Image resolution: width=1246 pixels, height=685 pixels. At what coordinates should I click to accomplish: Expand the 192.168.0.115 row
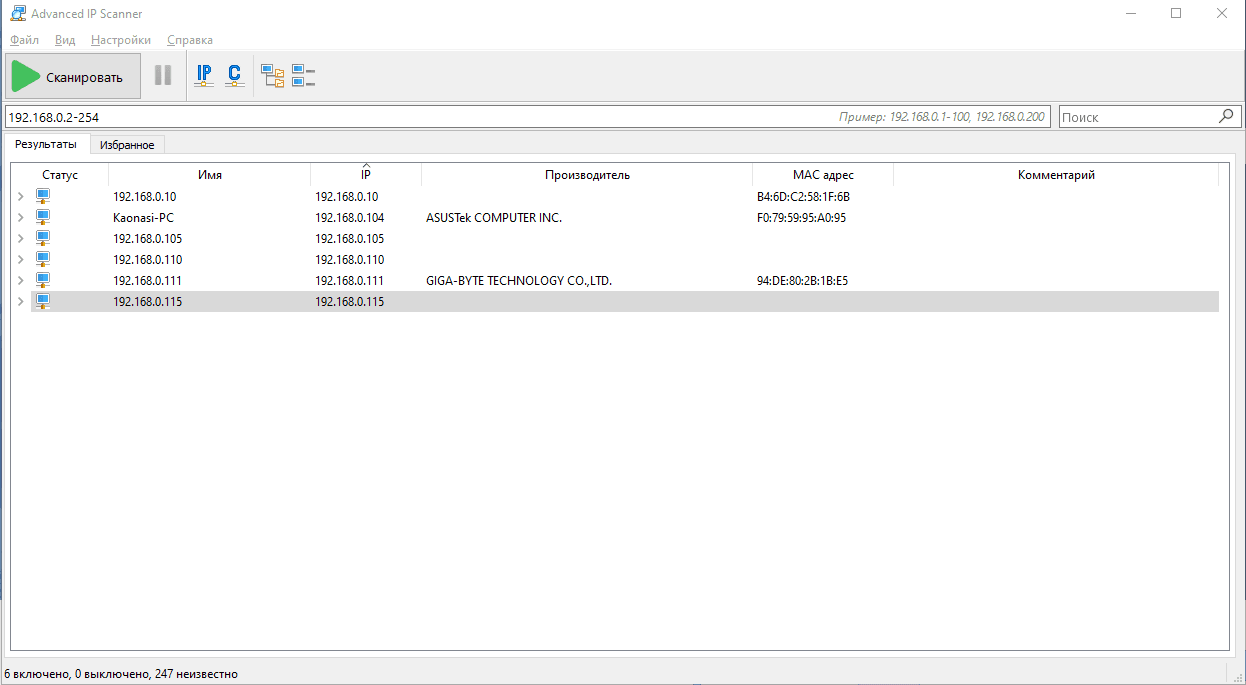click(x=20, y=302)
